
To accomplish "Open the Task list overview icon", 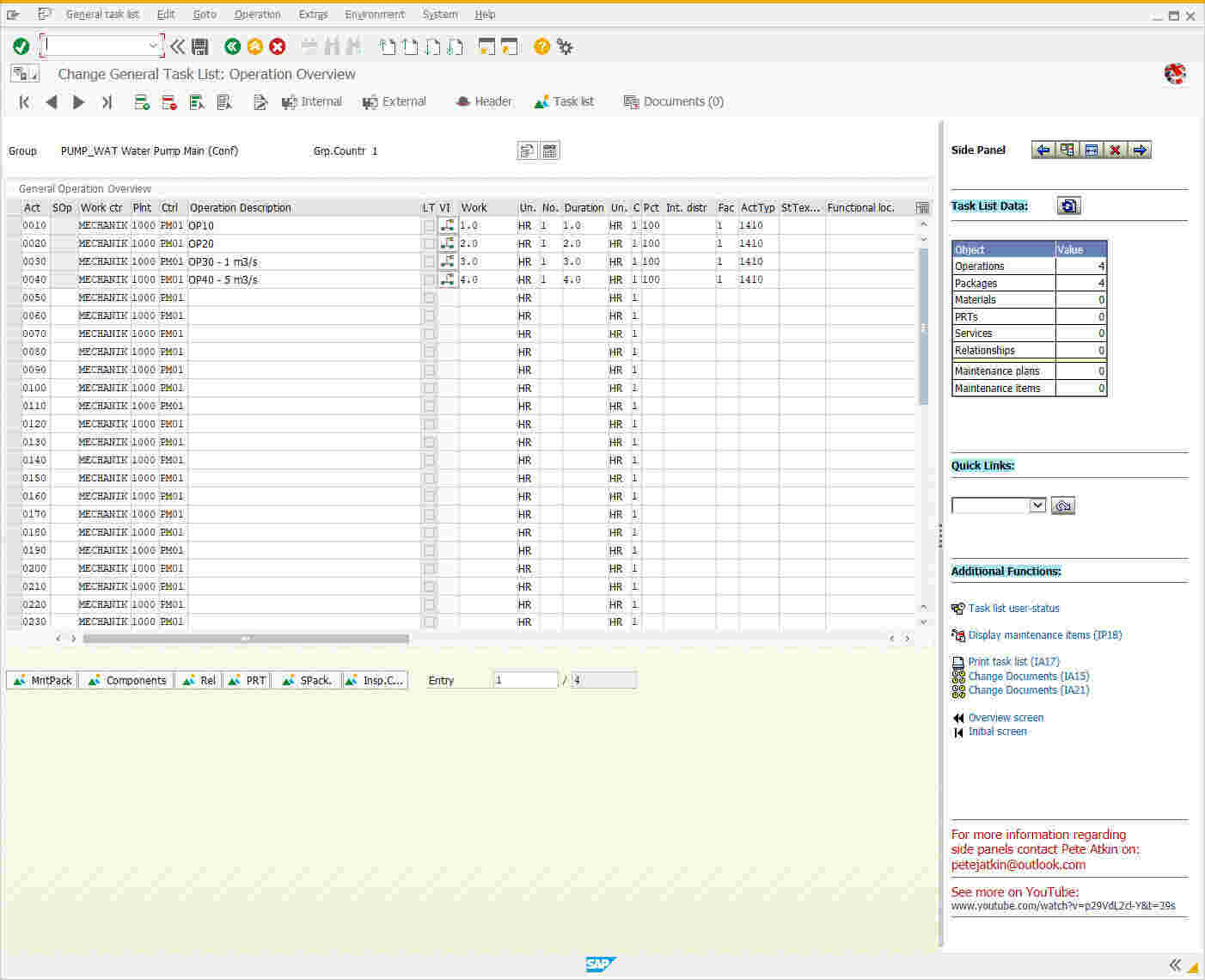I will (x=563, y=101).
